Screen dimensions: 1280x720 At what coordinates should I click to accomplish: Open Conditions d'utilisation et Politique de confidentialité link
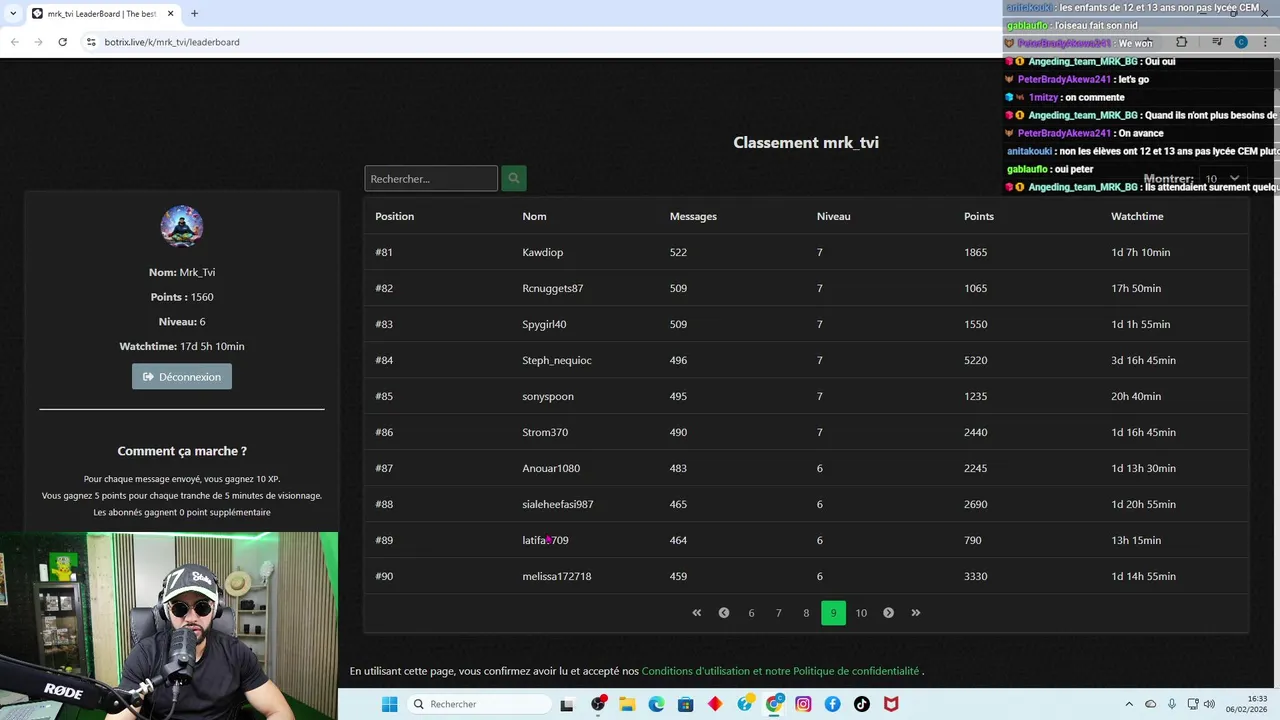[780, 671]
